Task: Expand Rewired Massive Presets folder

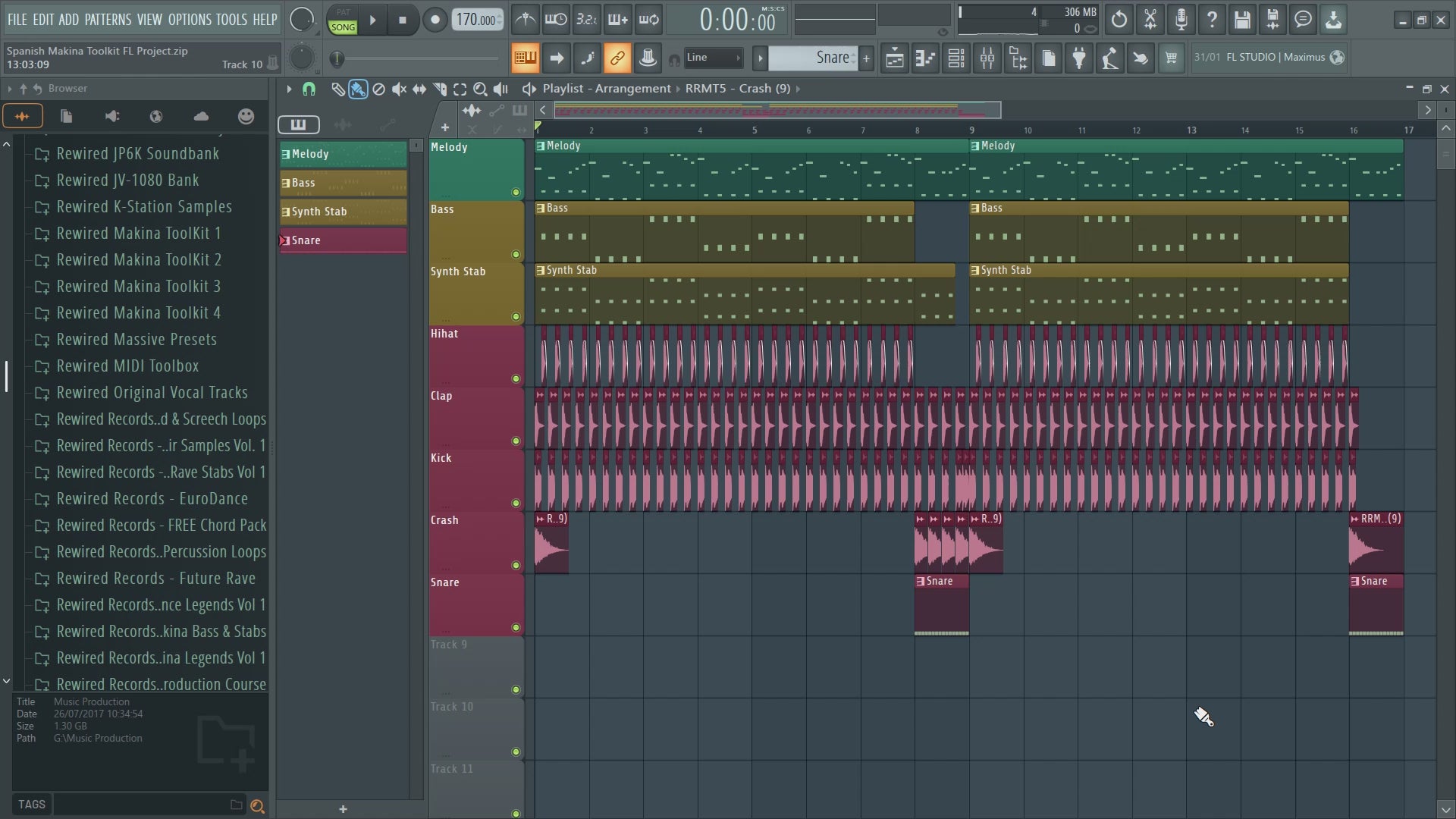Action: point(136,340)
